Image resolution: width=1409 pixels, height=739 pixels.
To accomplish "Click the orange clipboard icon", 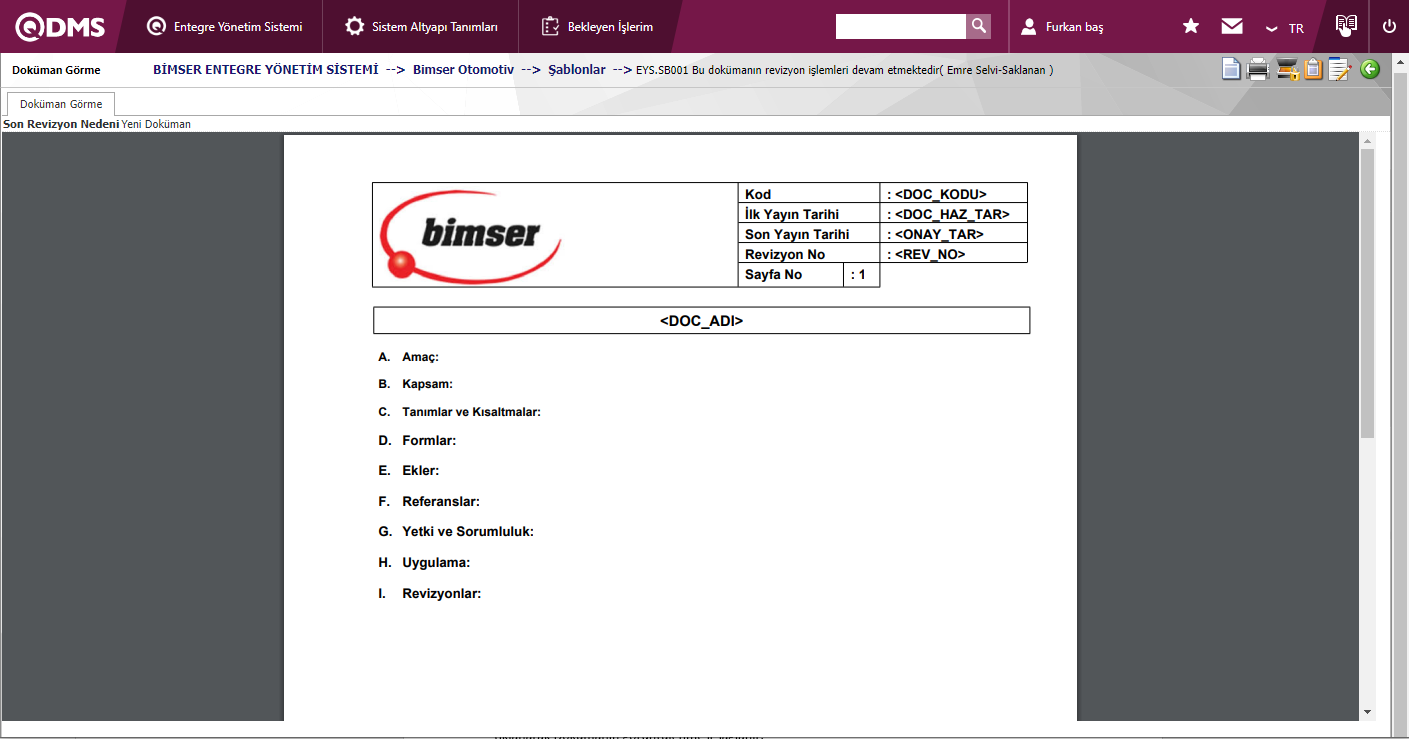I will tap(1311, 68).
